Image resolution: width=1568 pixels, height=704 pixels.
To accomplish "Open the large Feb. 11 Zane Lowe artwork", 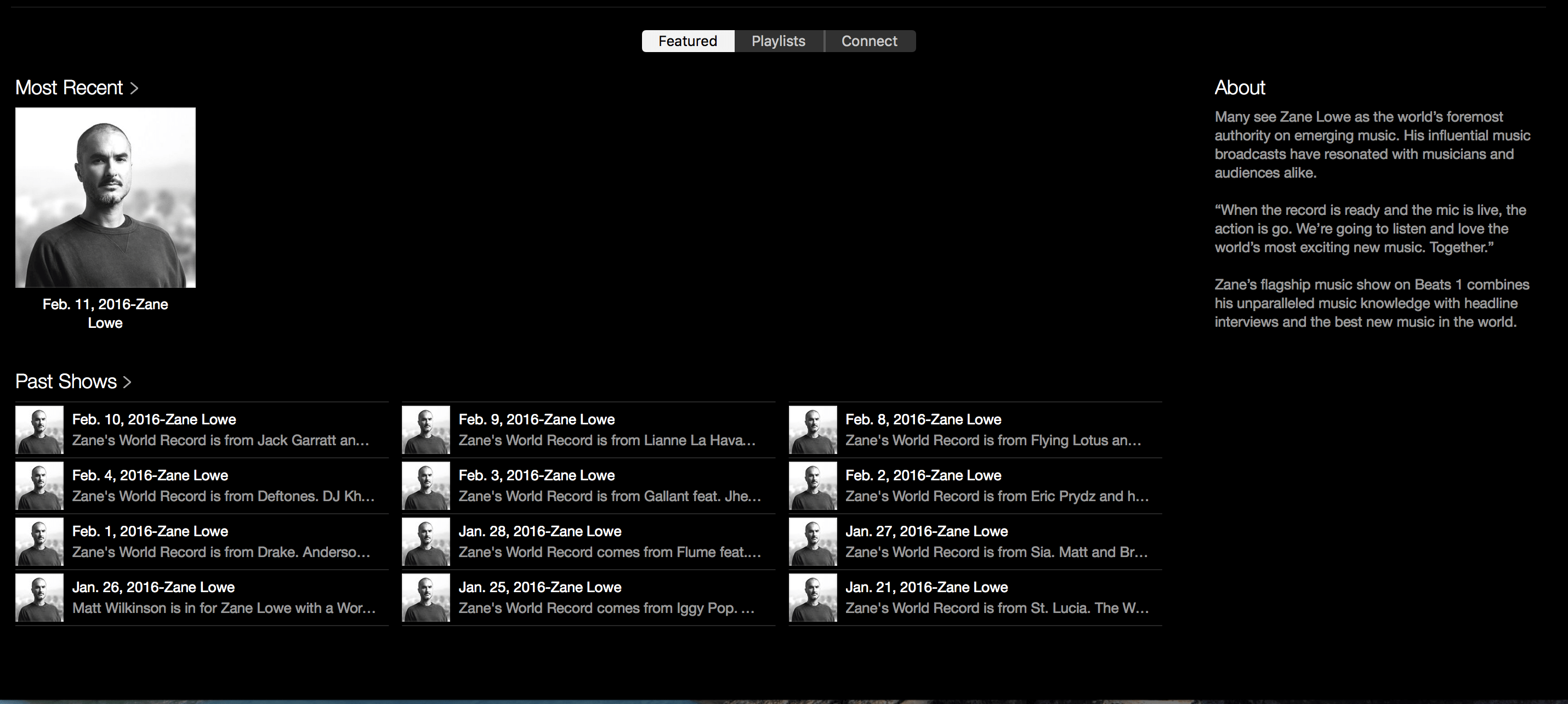I will pos(105,197).
